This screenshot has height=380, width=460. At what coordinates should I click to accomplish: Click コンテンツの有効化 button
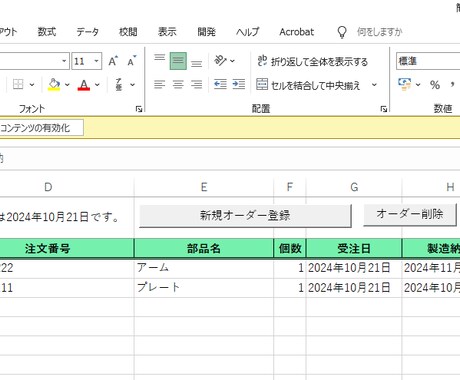tap(41, 128)
